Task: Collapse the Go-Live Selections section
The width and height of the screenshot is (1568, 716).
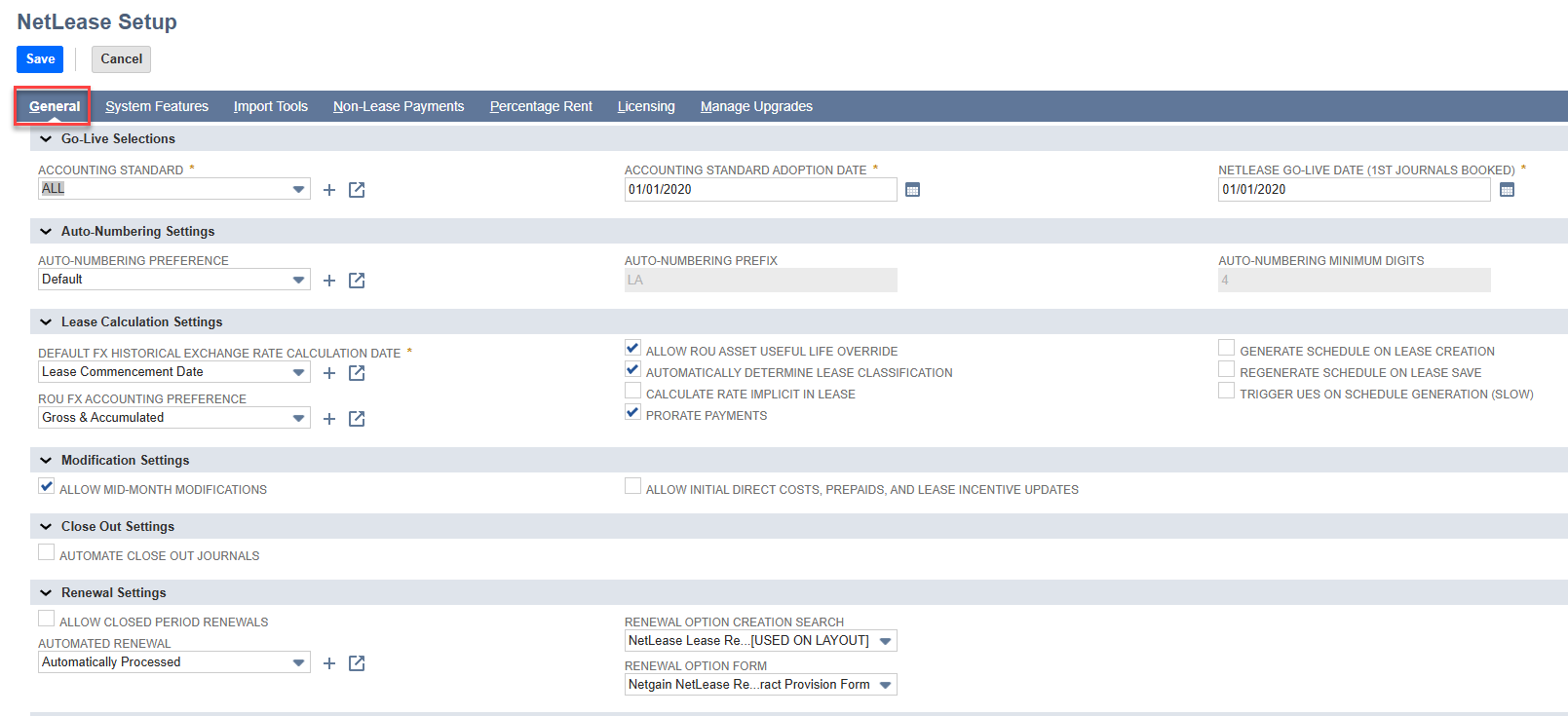Action: tap(46, 139)
